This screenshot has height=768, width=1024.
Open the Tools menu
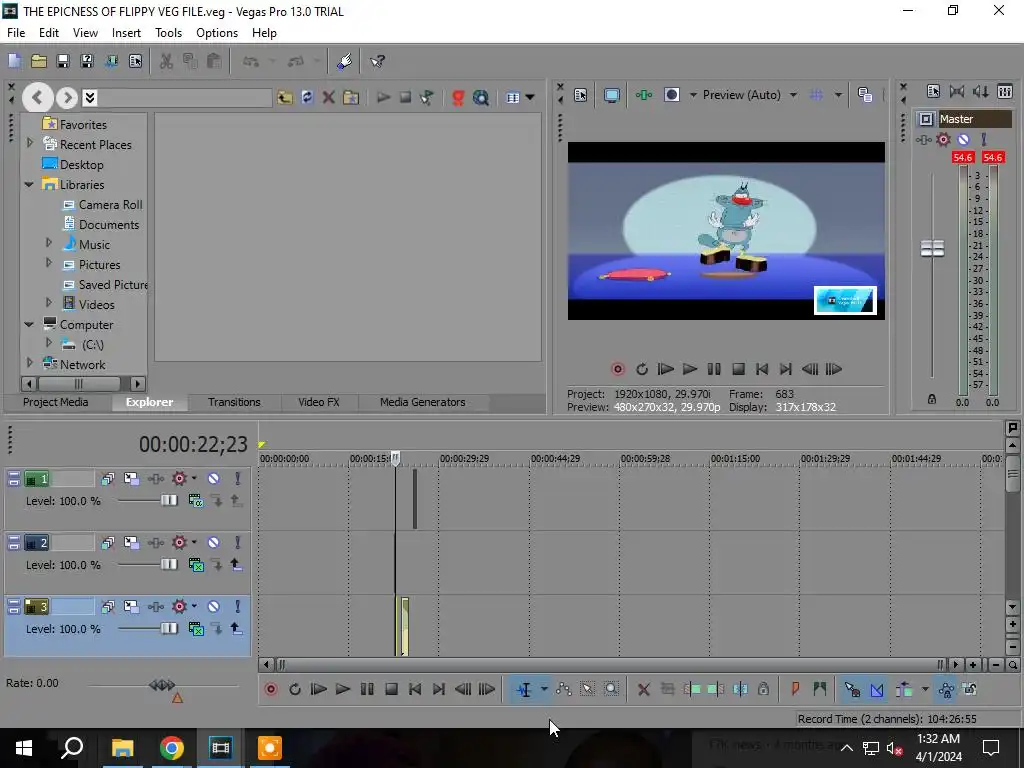point(168,33)
